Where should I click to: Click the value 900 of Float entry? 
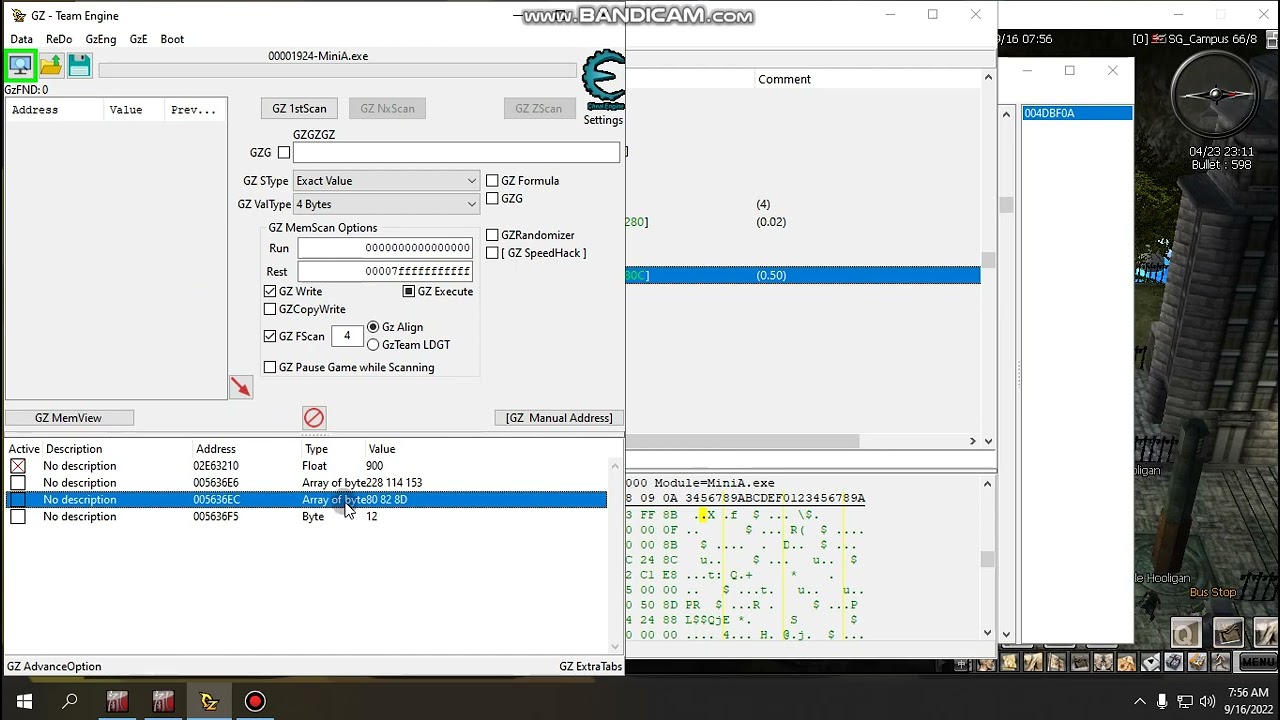click(x=375, y=466)
